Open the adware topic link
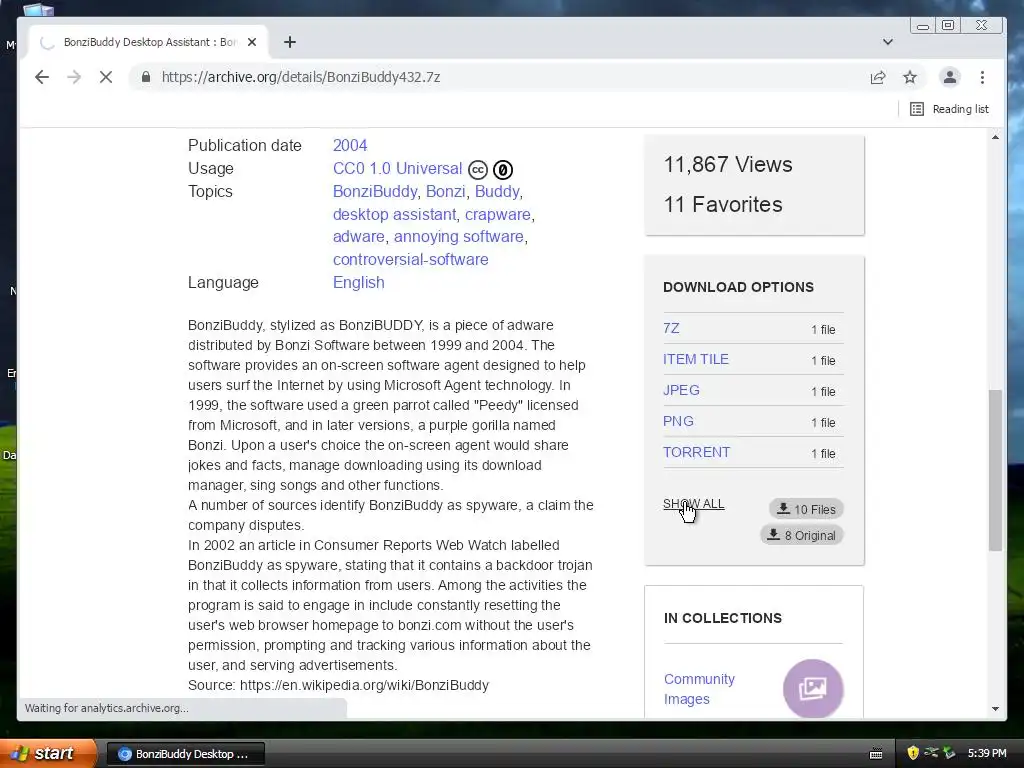This screenshot has width=1024, height=768. (x=359, y=236)
